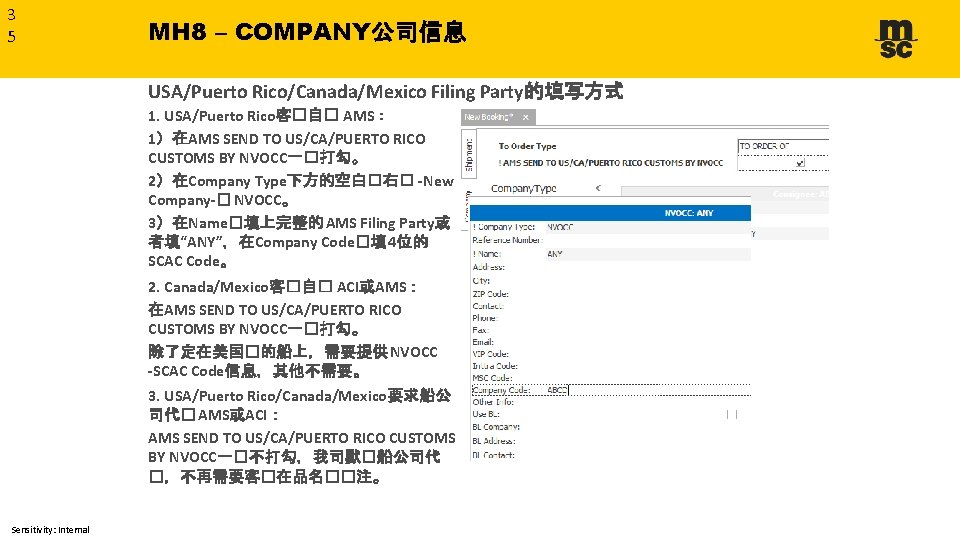960x540 pixels.
Task: Click the ZIP Code label row
Action: 490,294
